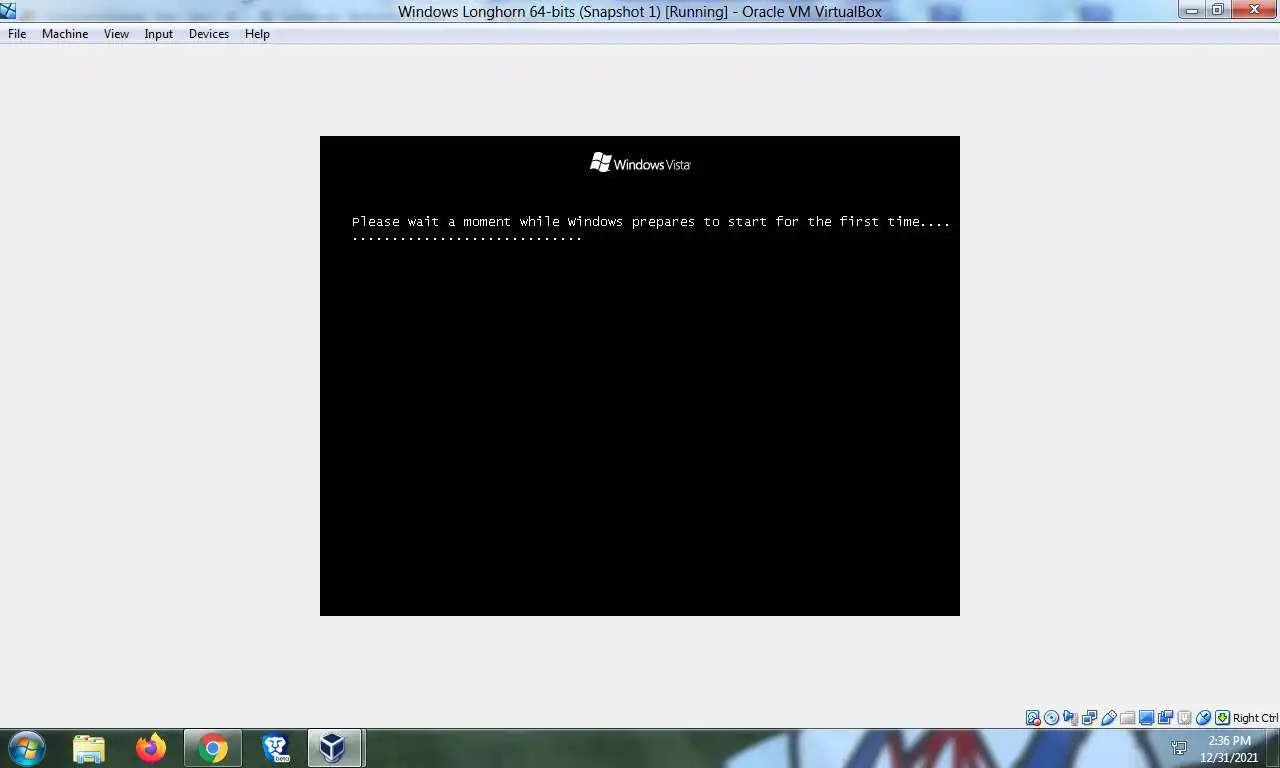1280x768 pixels.
Task: Open the View menu
Action: click(x=116, y=34)
